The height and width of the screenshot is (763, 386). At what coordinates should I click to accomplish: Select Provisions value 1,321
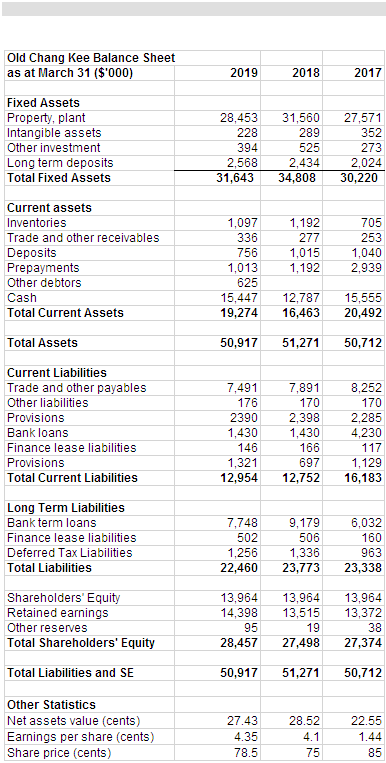[x=243, y=462]
